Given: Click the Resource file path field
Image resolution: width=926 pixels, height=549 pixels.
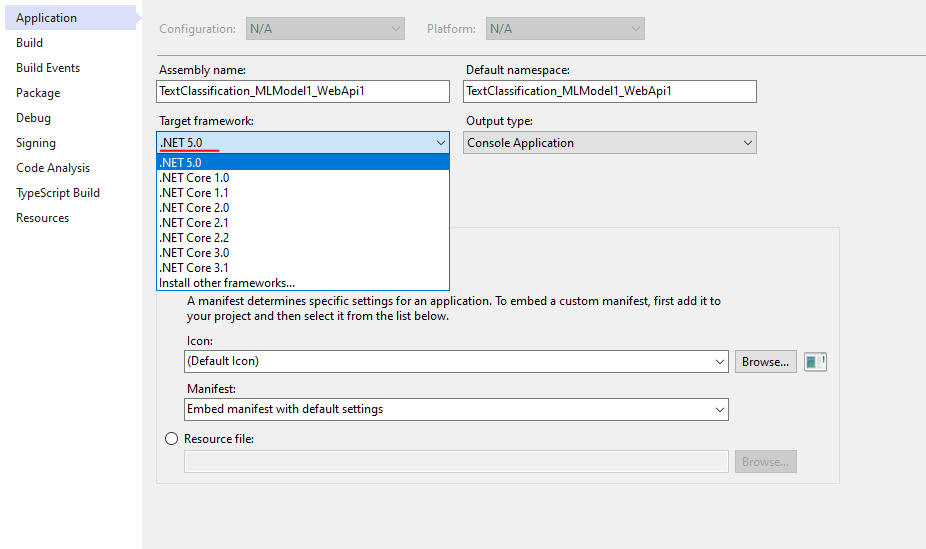Looking at the screenshot, I should (456, 462).
